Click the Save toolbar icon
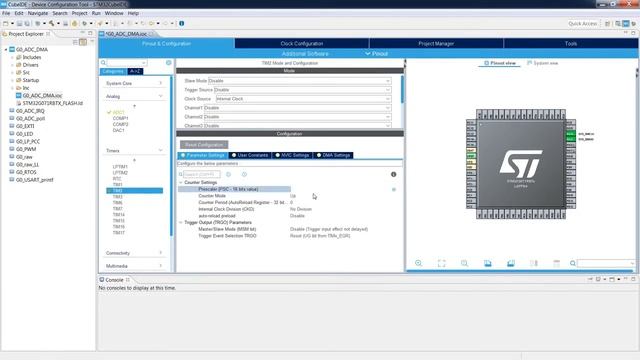Image resolution: width=640 pixels, height=360 pixels. [x=19, y=24]
